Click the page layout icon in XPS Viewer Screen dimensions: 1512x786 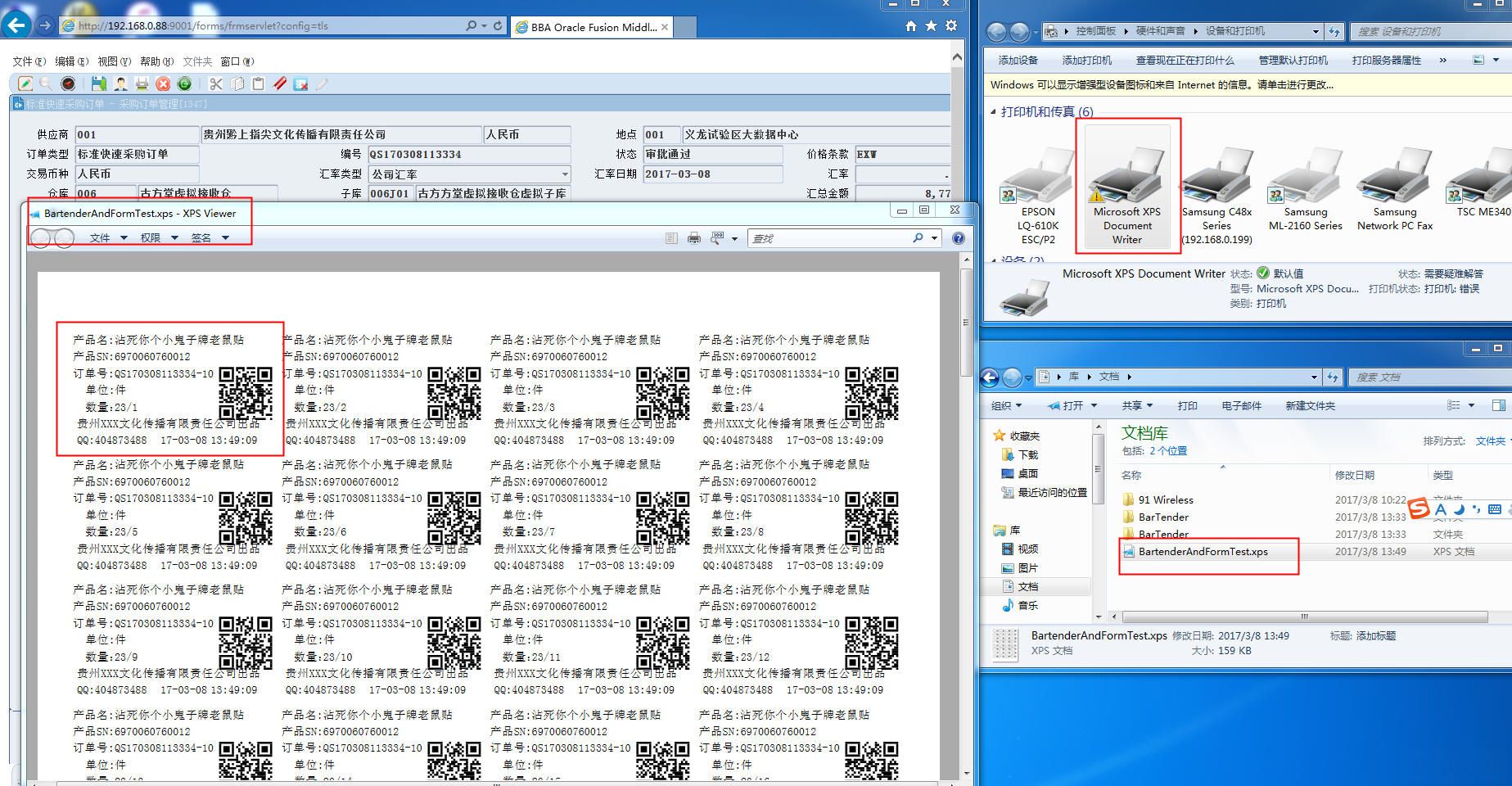coord(671,238)
